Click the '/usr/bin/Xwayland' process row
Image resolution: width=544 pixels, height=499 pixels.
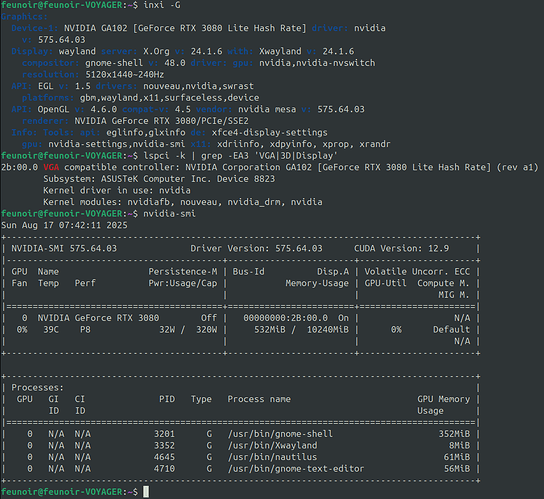click(x=240, y=446)
